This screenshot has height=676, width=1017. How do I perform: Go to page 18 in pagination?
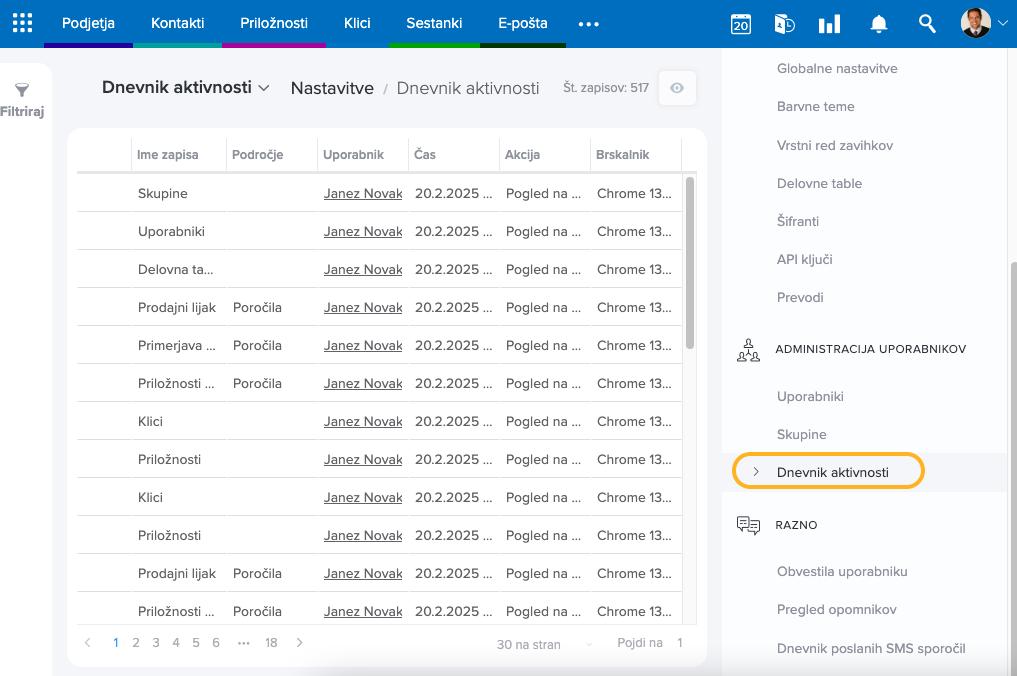[271, 643]
